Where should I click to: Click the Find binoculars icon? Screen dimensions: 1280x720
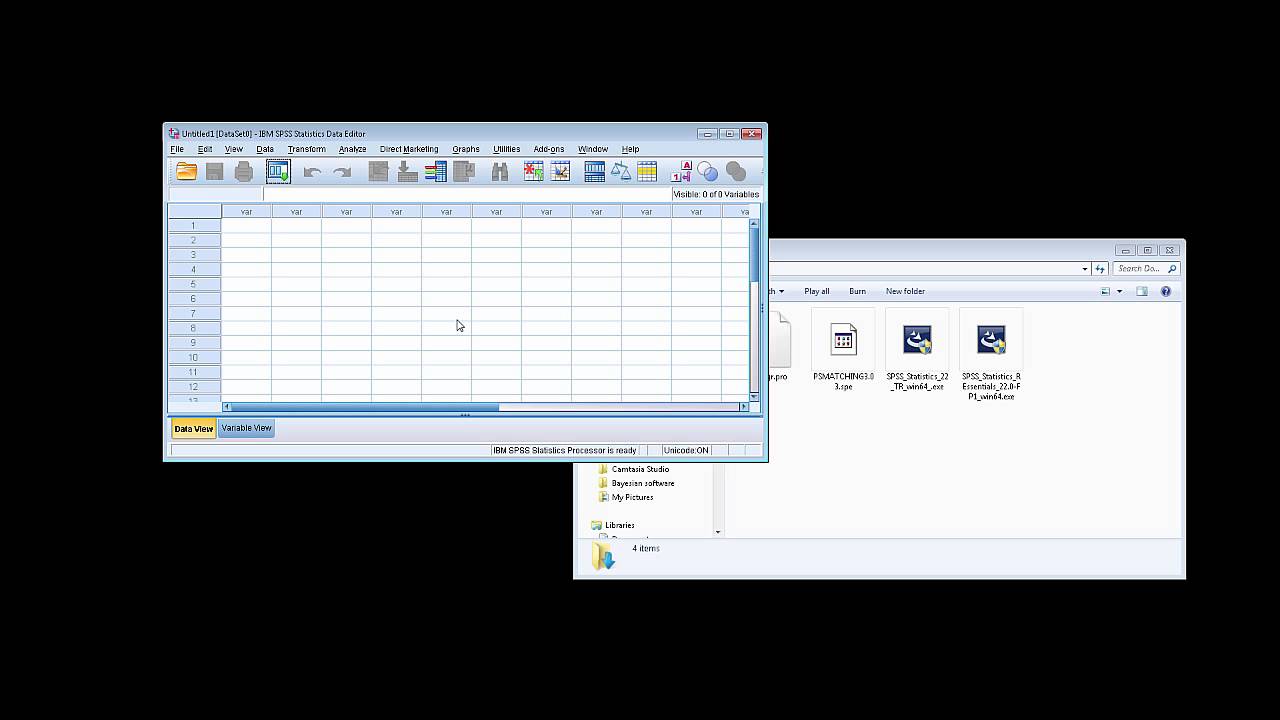(500, 172)
